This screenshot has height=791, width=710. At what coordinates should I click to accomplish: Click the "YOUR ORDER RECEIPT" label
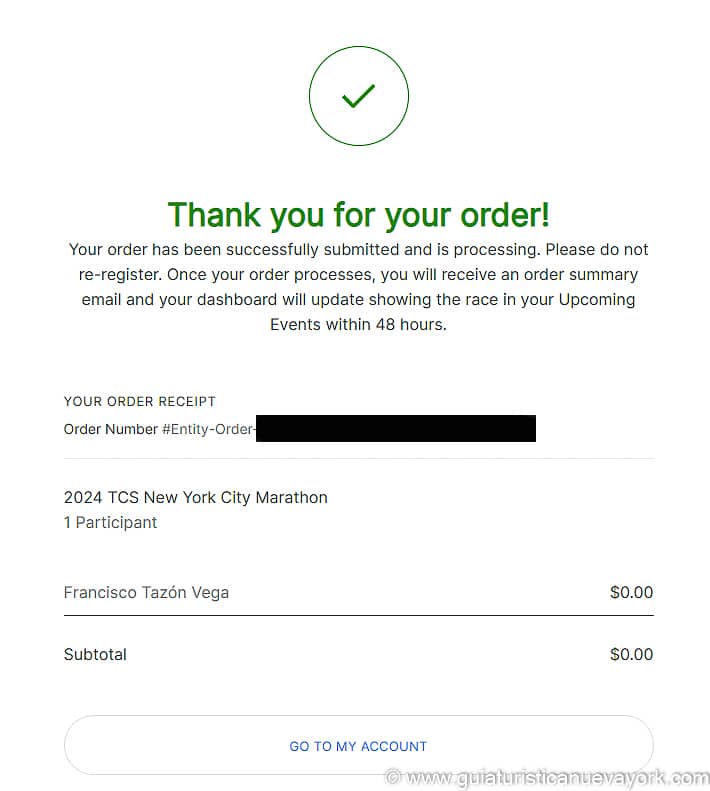point(139,401)
